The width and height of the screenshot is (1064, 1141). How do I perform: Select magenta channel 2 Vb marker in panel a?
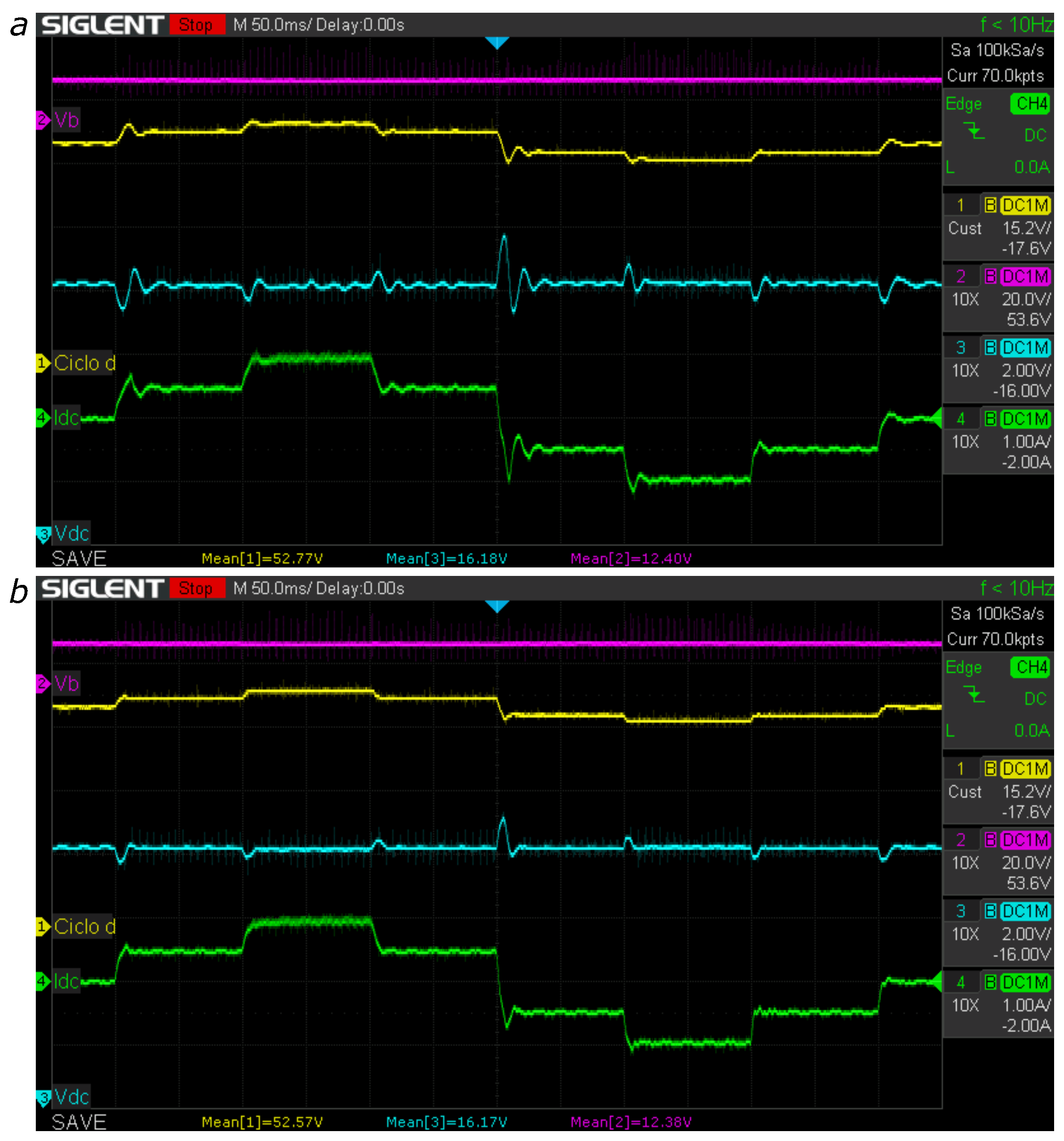(x=42, y=120)
